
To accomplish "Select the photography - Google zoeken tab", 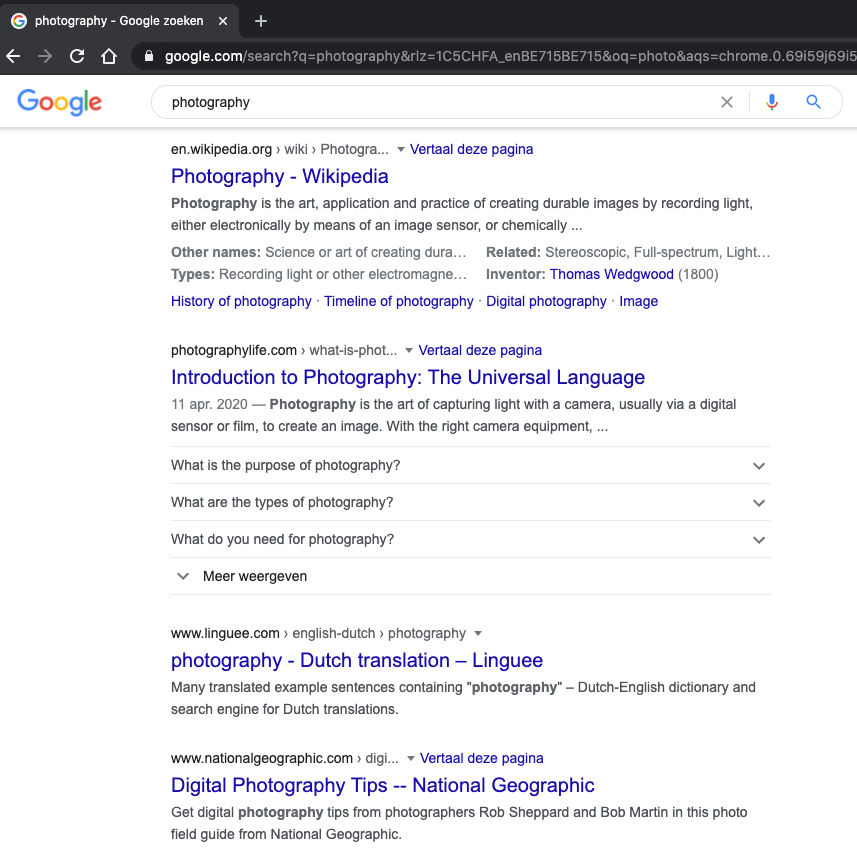I will tap(119, 21).
